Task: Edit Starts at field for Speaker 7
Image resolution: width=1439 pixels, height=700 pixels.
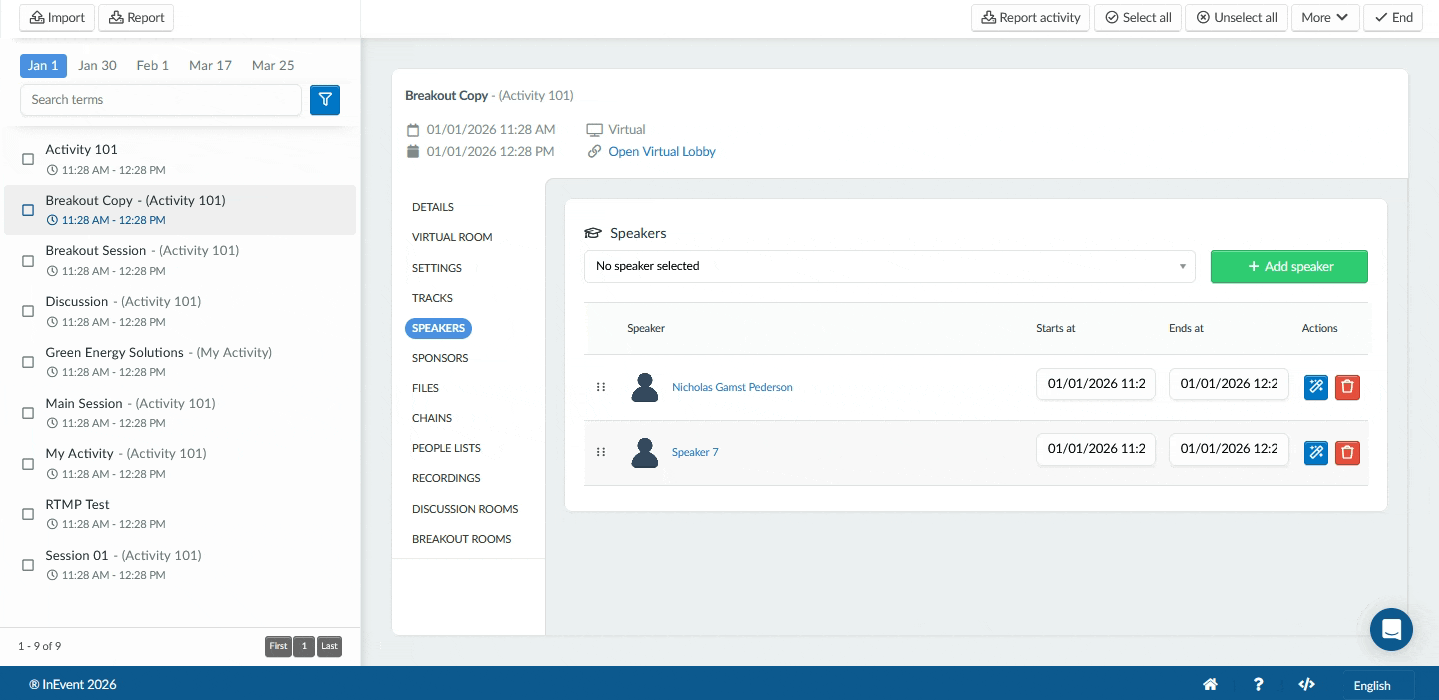Action: [x=1096, y=449]
